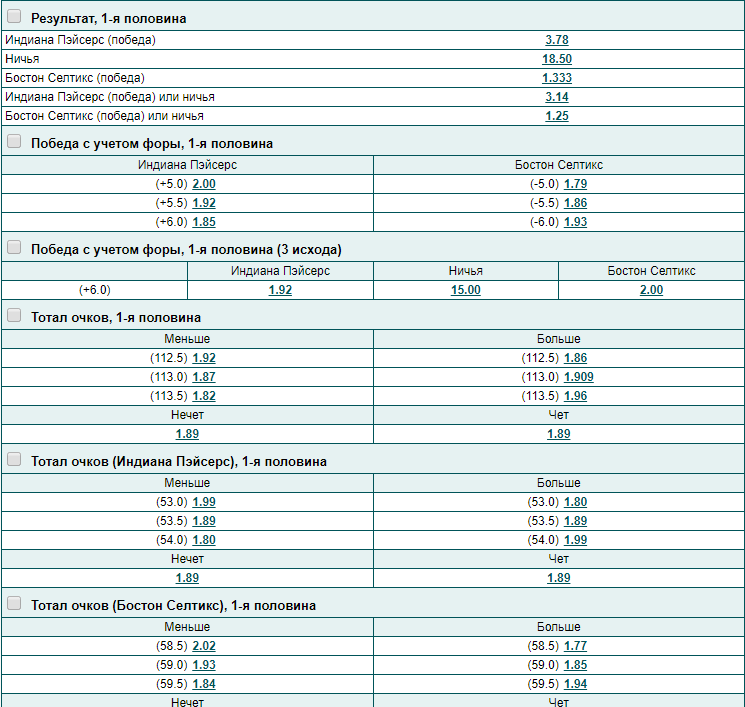Image resolution: width=745 pixels, height=707 pixels.
Task: Choose Индиана handicap (+6.0) odds 1.85
Action: click(204, 222)
